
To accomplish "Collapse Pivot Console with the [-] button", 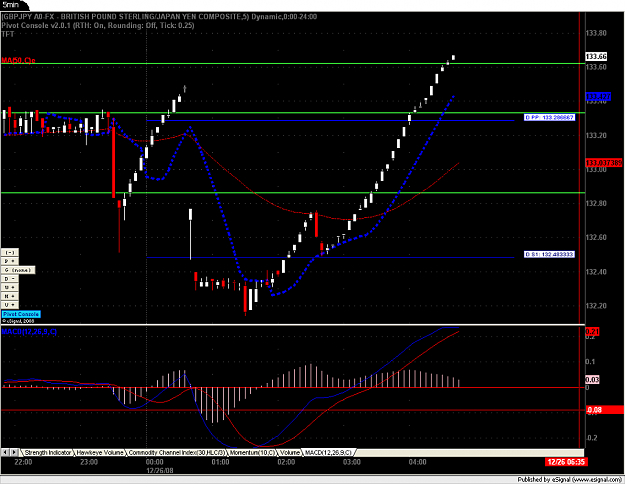I will [10, 253].
